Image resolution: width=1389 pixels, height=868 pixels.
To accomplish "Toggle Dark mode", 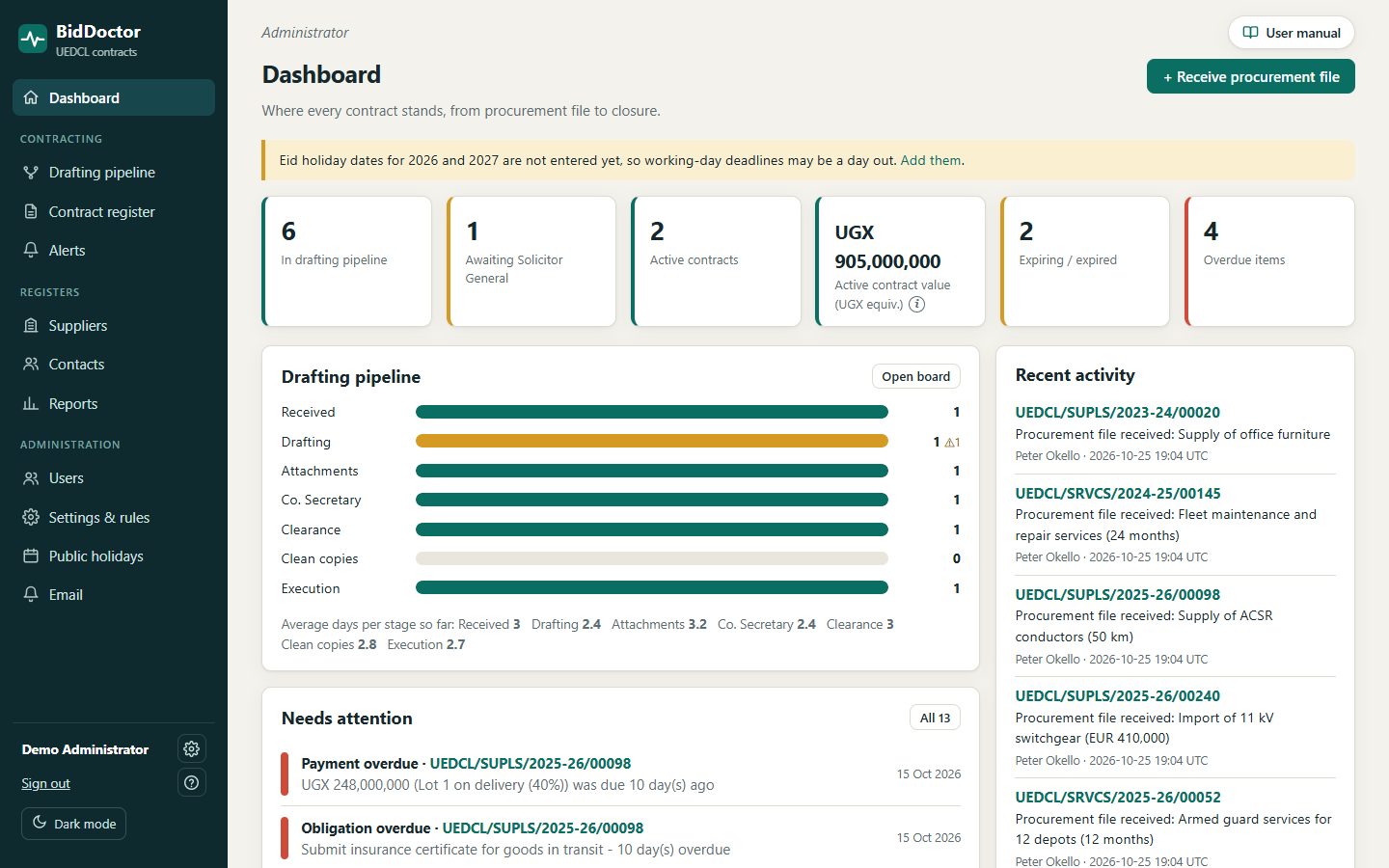I will pos(74,824).
